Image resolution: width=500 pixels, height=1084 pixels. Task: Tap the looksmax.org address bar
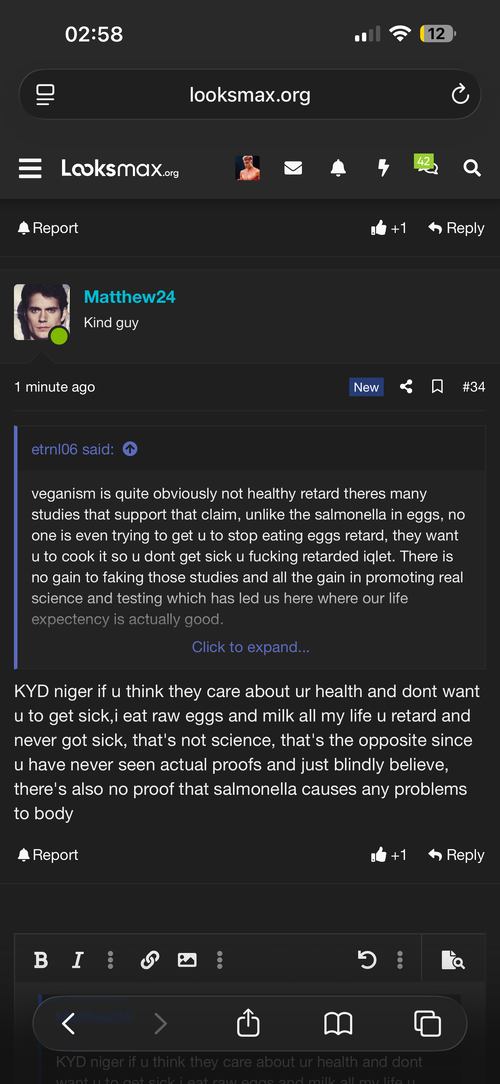point(250,95)
